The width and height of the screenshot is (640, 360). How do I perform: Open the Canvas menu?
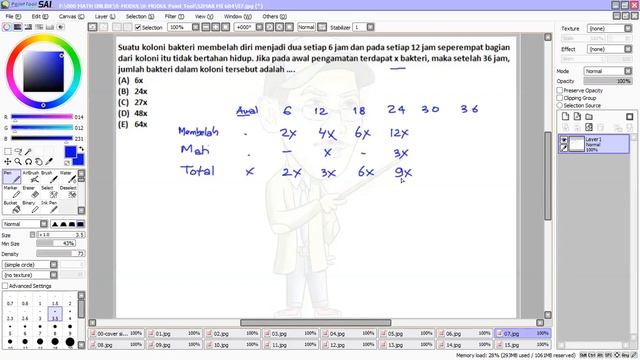[x=71, y=16]
